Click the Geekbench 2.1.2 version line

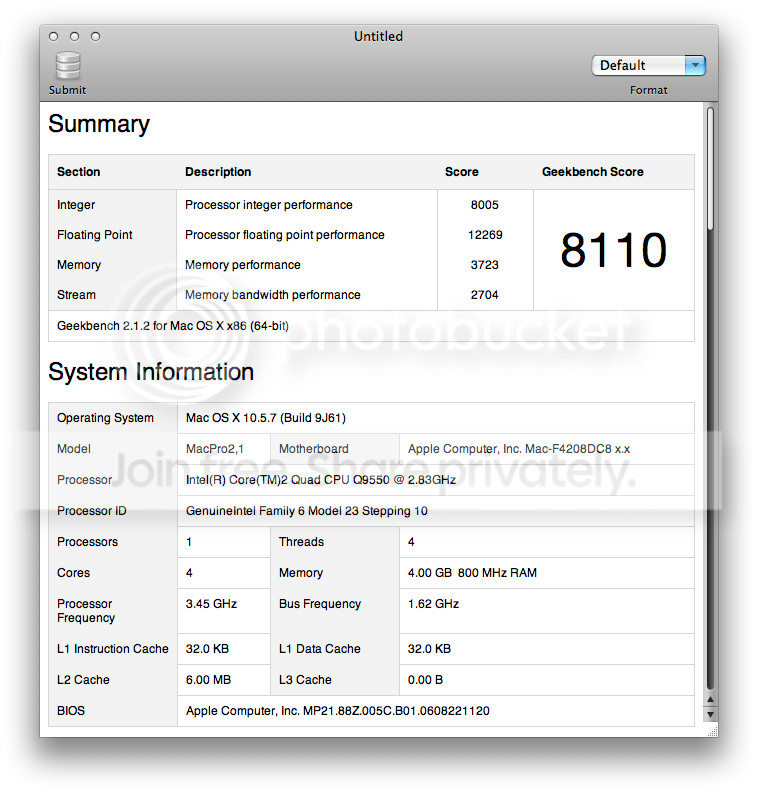(x=173, y=326)
